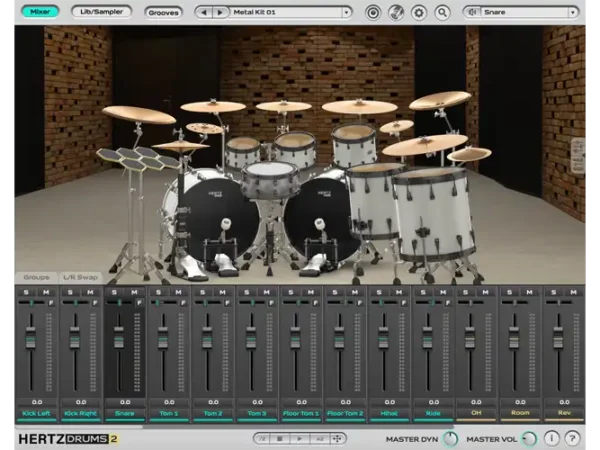
Task: Mute the OH channel
Action: (x=486, y=292)
